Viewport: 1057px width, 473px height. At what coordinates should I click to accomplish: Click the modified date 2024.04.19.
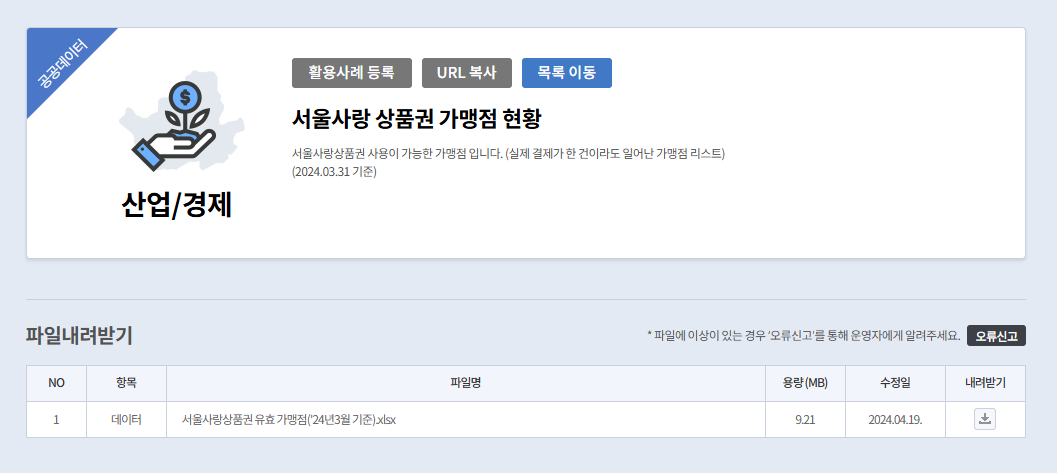click(x=895, y=420)
